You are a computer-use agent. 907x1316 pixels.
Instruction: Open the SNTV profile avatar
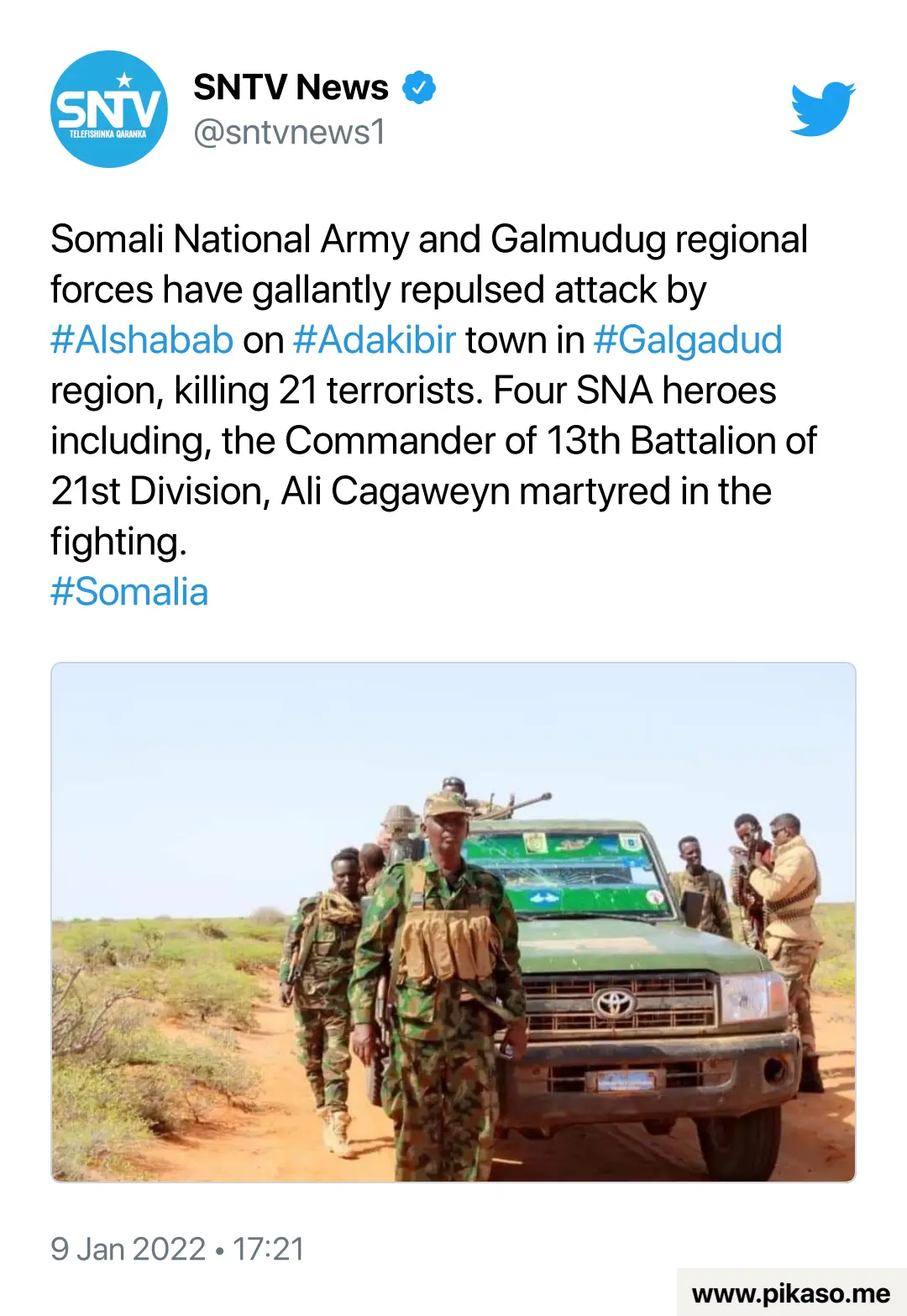[109, 109]
